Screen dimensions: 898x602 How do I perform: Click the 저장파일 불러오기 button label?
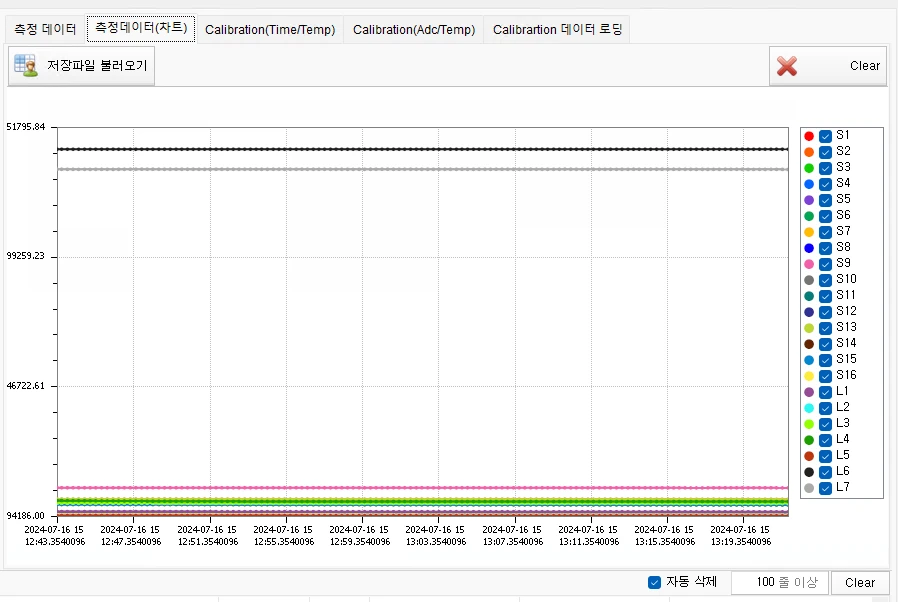click(97, 66)
